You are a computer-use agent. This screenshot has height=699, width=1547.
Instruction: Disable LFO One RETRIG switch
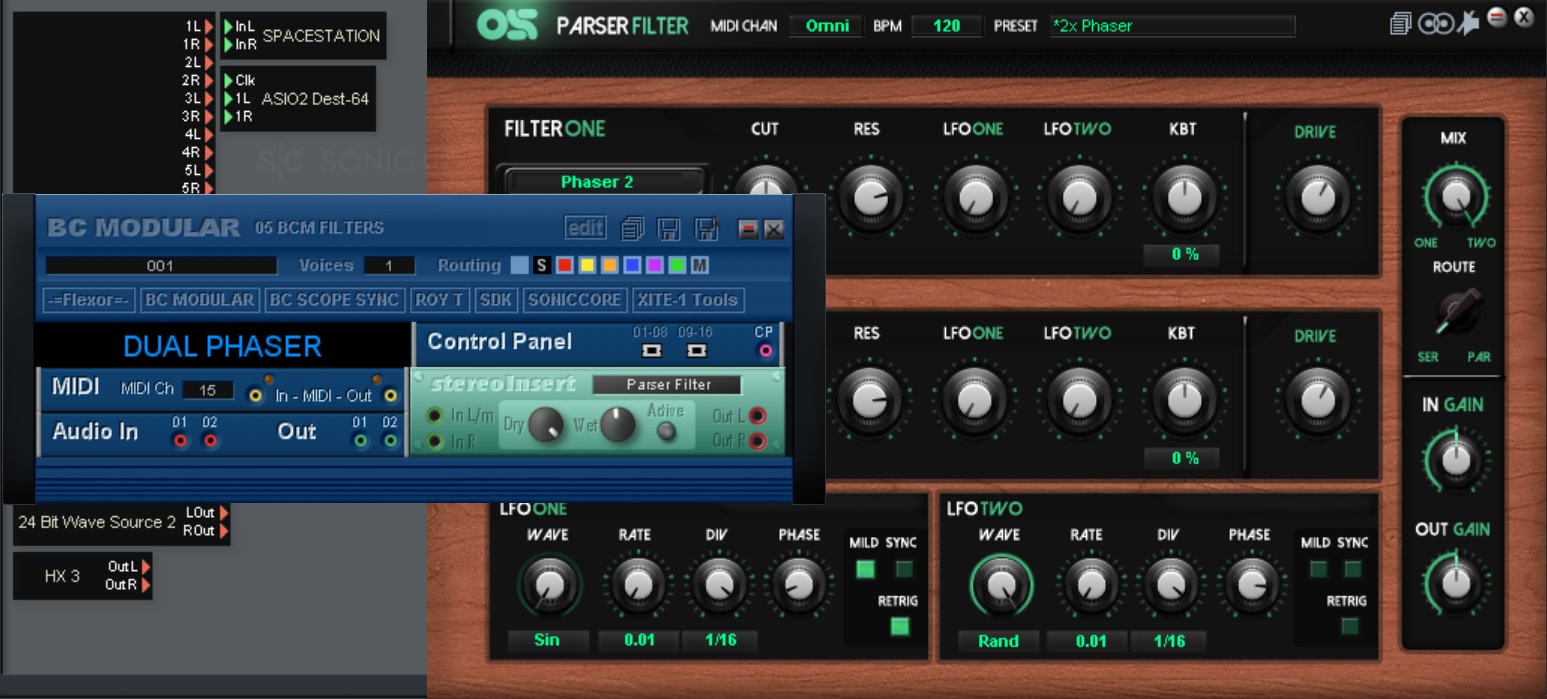click(x=900, y=626)
